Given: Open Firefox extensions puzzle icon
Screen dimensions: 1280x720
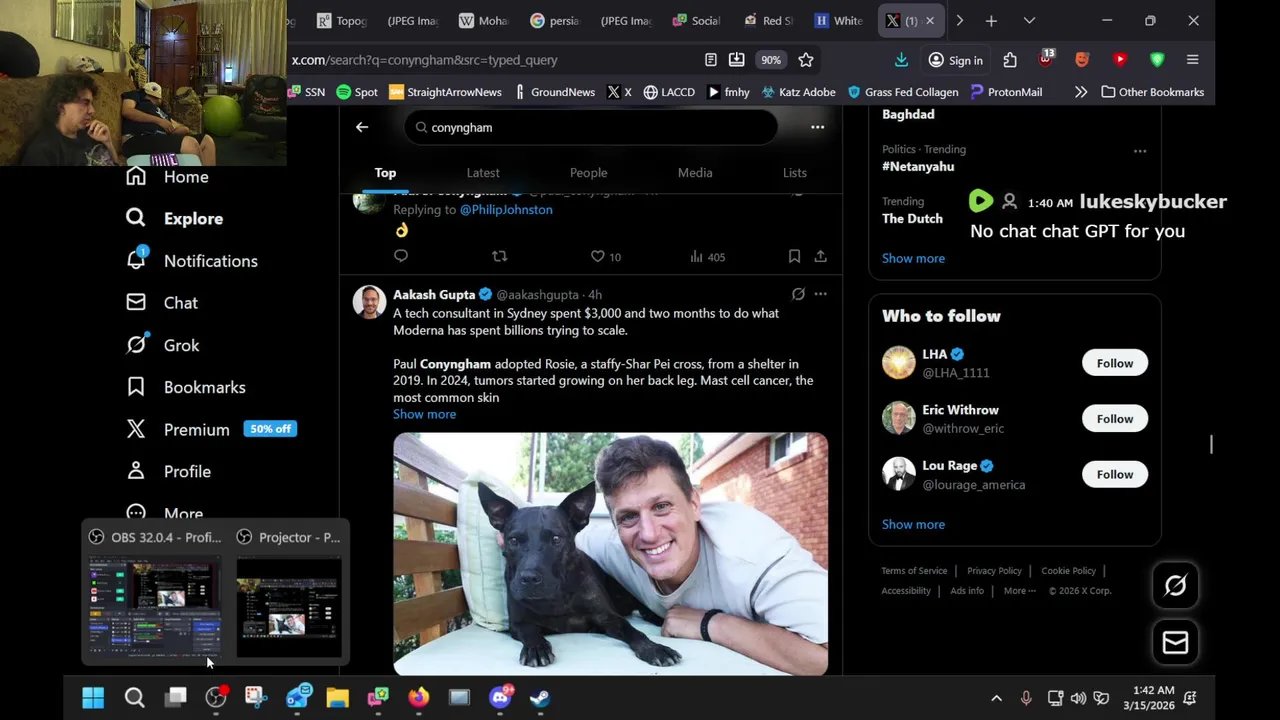Looking at the screenshot, I should pyautogui.click(x=1010, y=60).
